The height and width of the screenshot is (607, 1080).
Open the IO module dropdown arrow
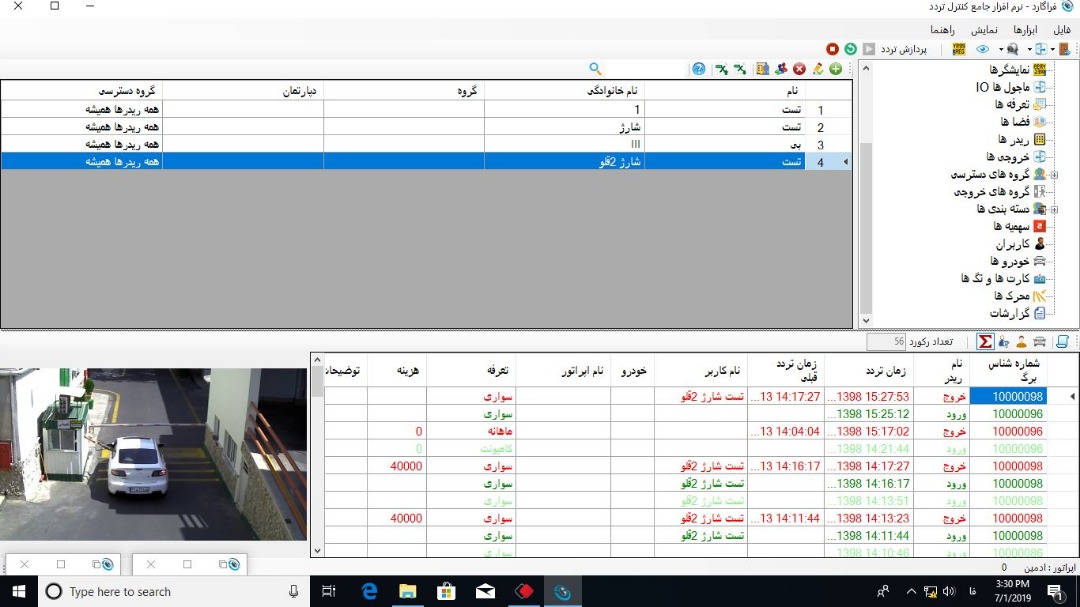click(x=1030, y=50)
